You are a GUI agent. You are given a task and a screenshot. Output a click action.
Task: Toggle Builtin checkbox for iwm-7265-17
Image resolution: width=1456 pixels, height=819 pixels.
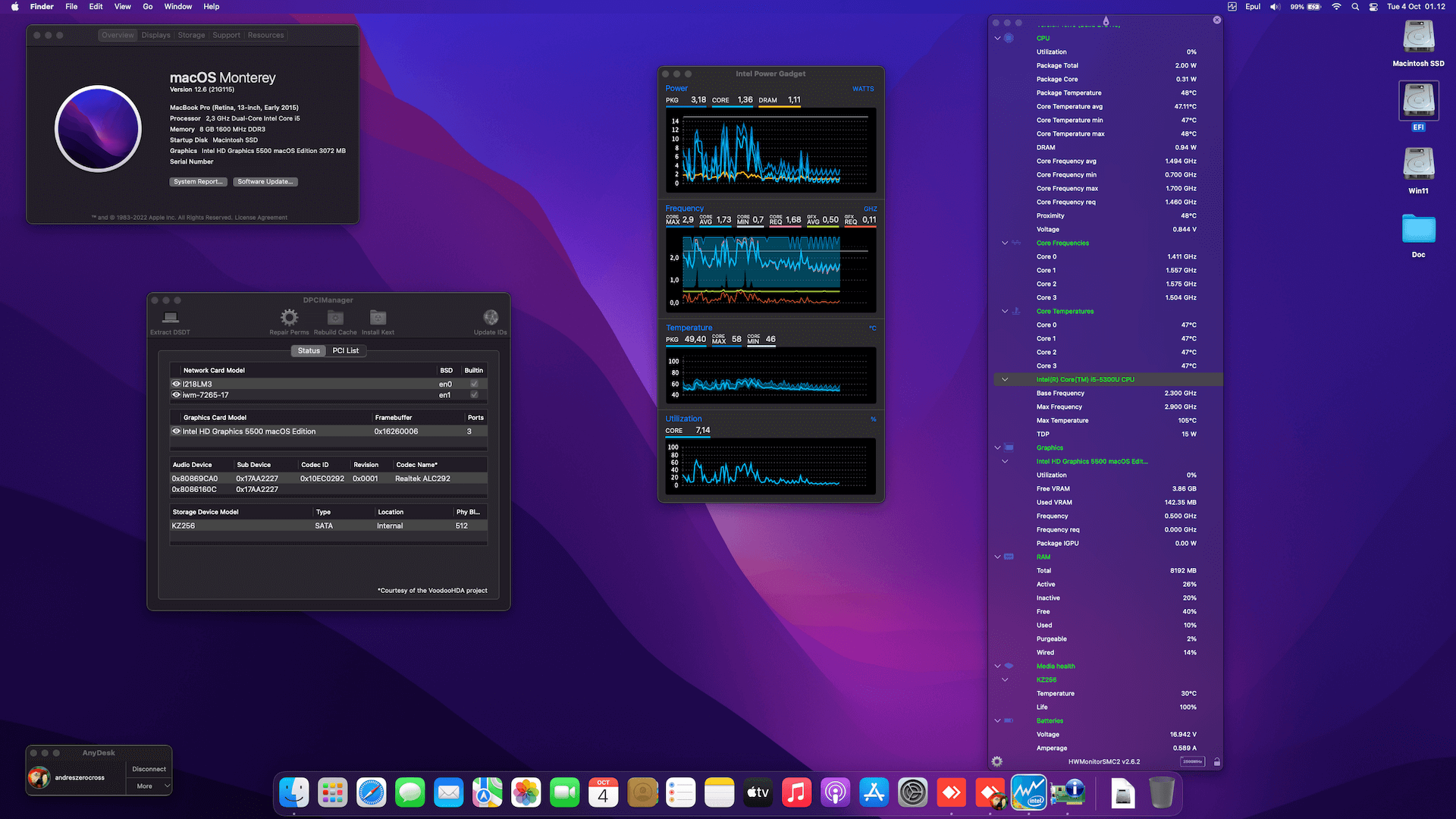pos(474,395)
